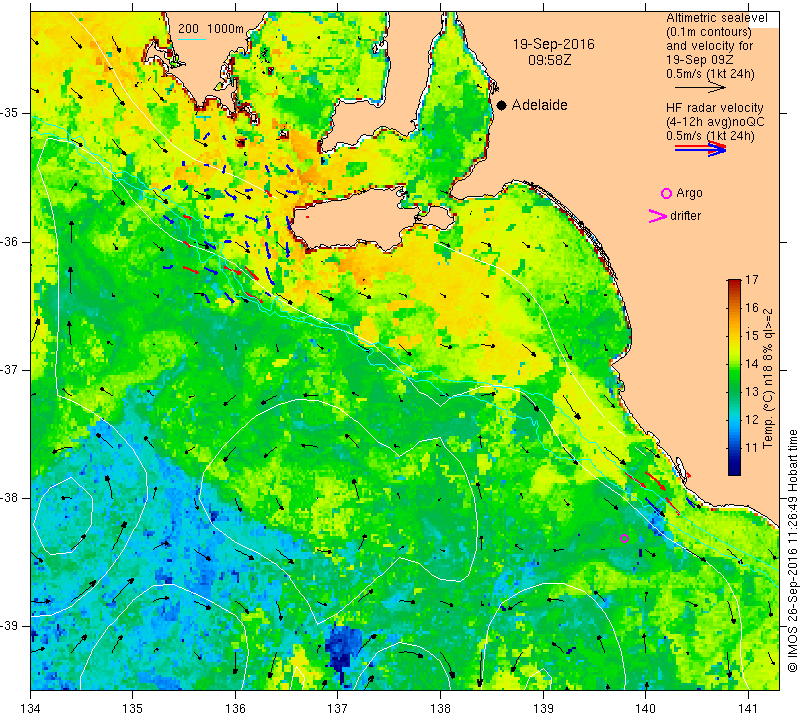Viewport: 800px width, 720px height.
Task: Click the 'Argo' legend label
Action: tap(689, 193)
